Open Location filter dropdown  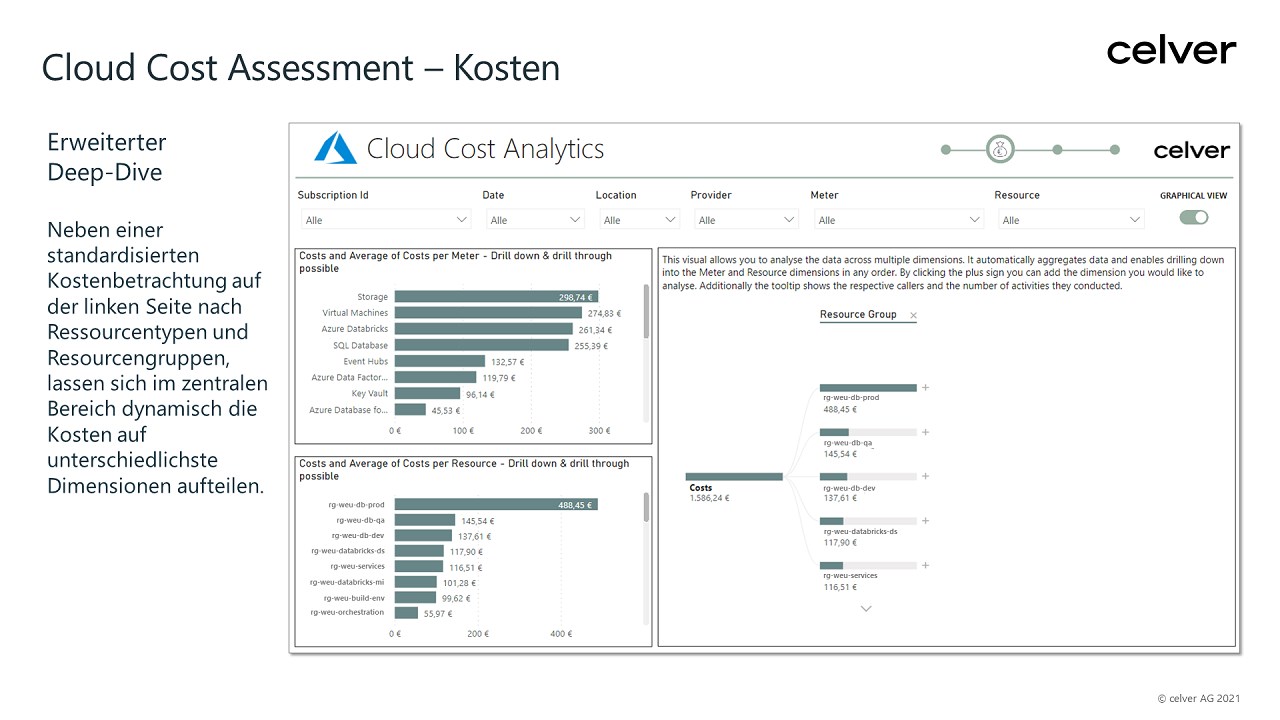pyautogui.click(x=639, y=220)
